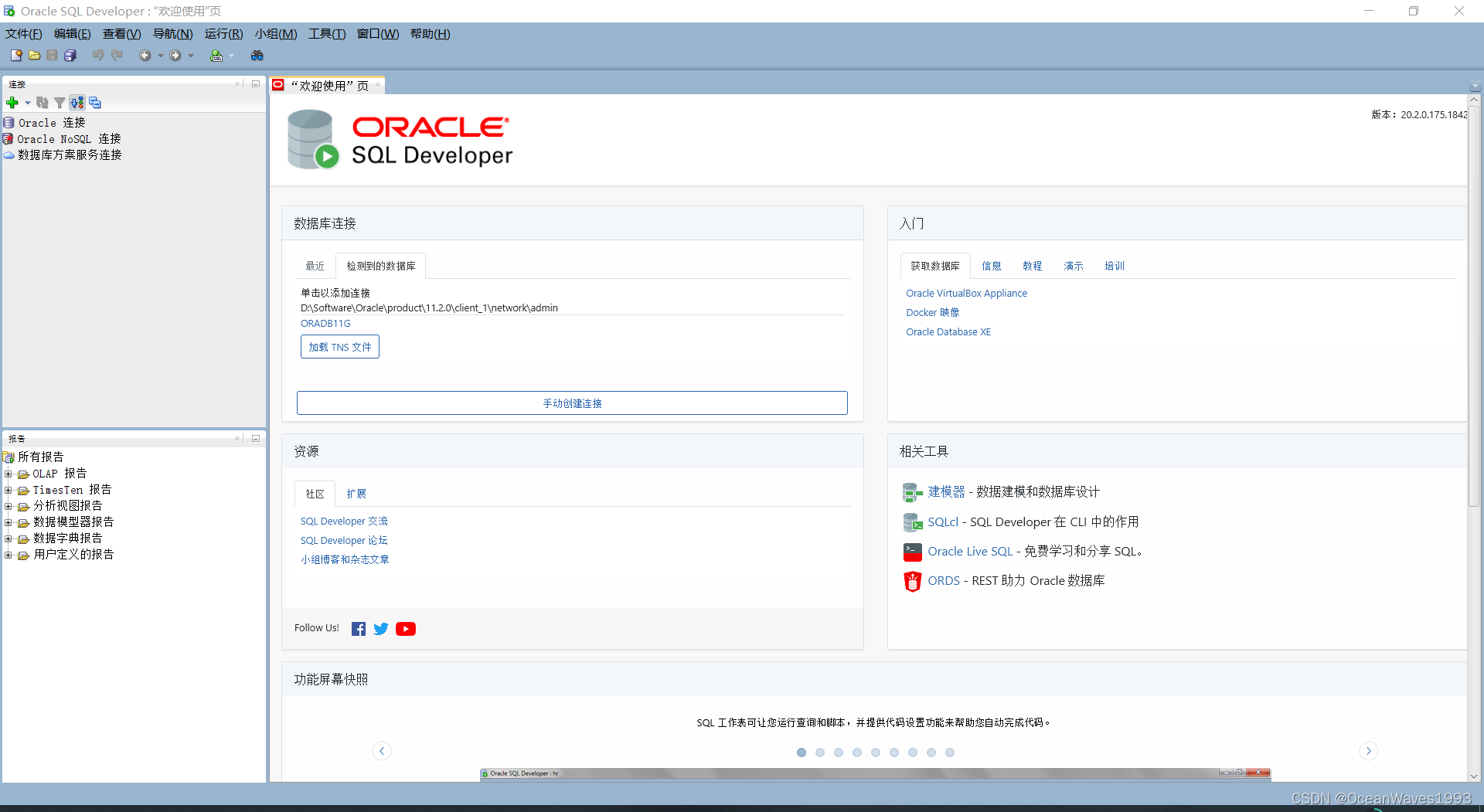Click the Oracle Live SQL icon
1484x812 pixels.
coord(913,552)
